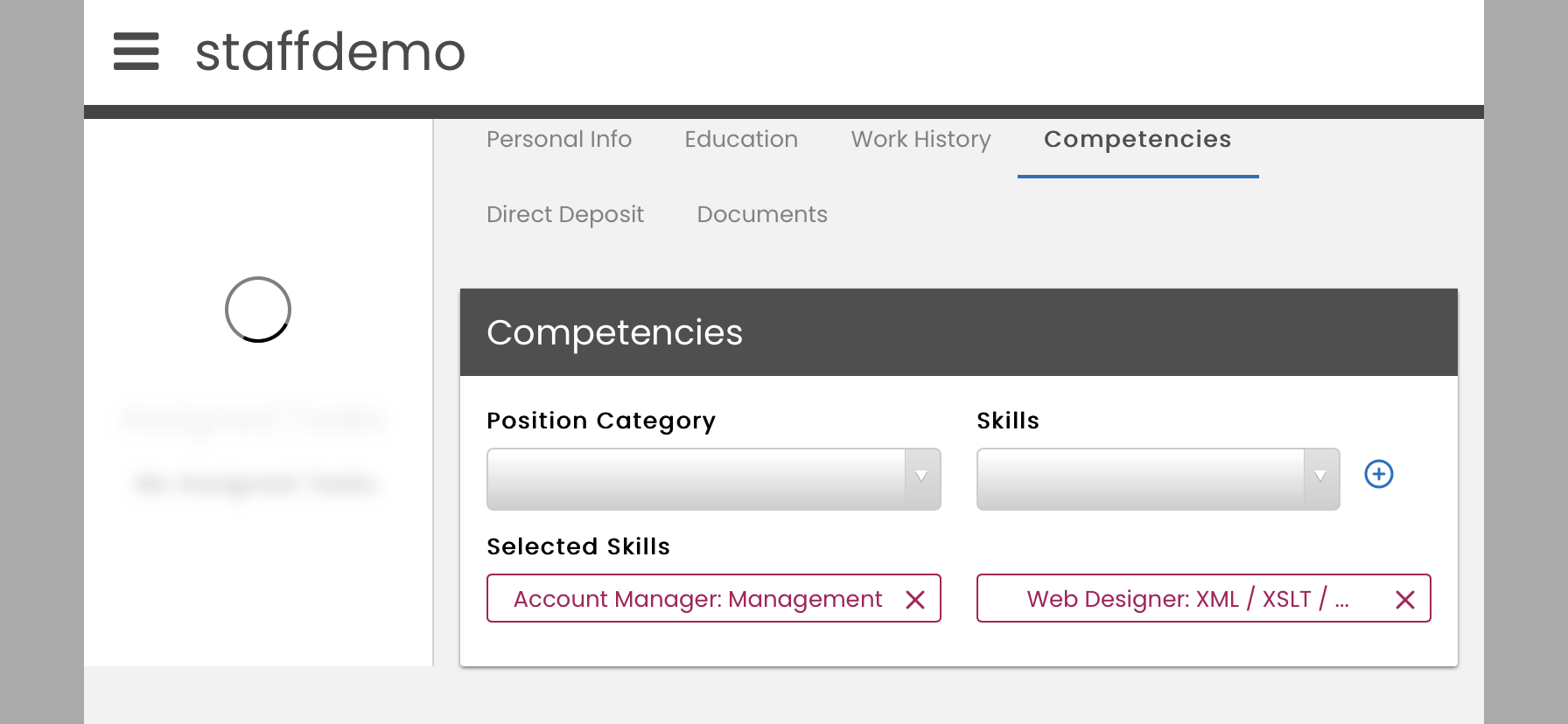The image size is (1568, 724).
Task: Open the Direct Deposit tab
Action: [565, 214]
